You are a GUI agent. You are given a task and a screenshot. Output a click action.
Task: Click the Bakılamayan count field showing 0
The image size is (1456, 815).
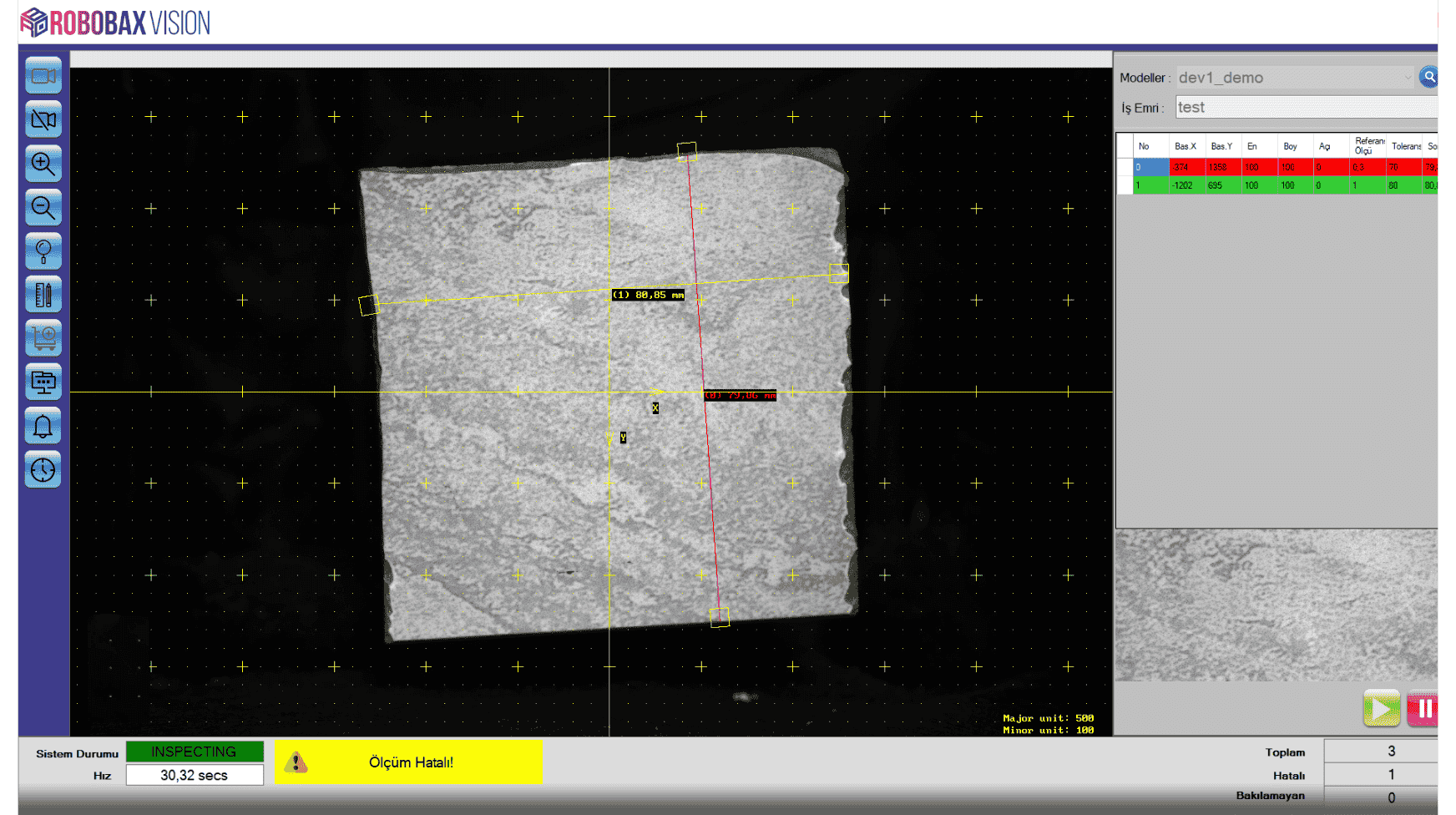click(1381, 797)
